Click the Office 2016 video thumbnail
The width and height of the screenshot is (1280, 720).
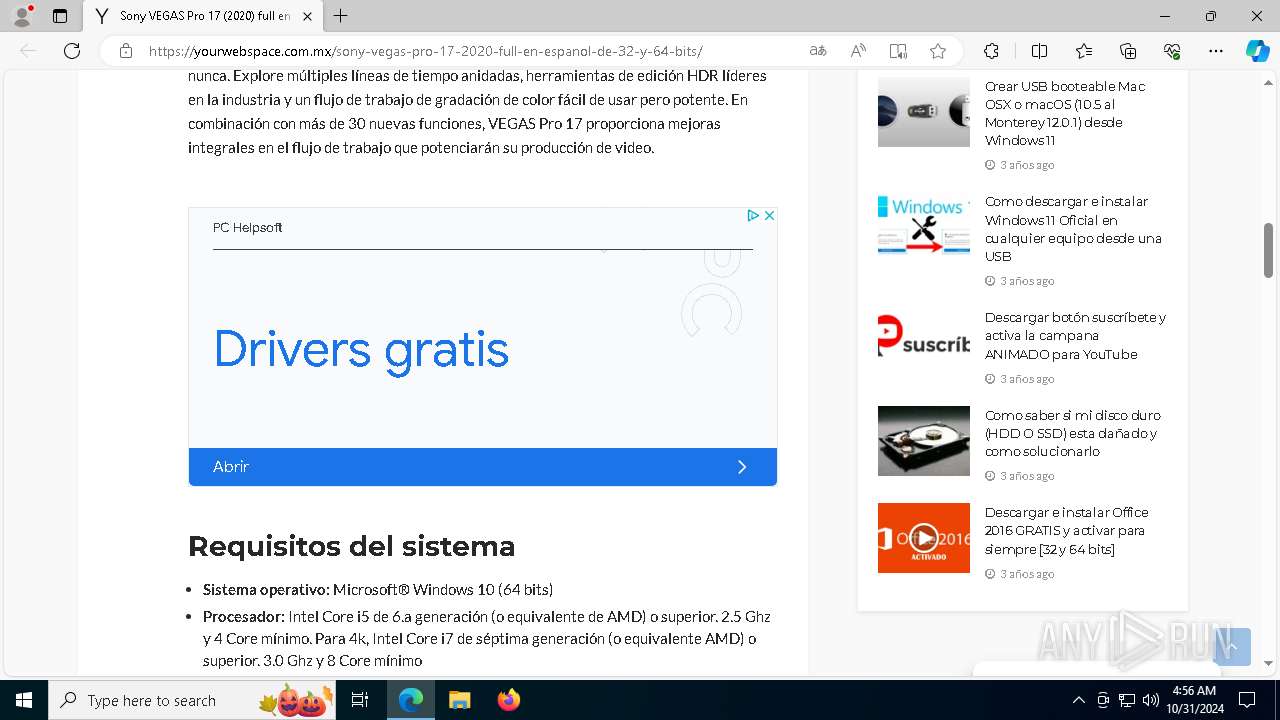click(924, 538)
